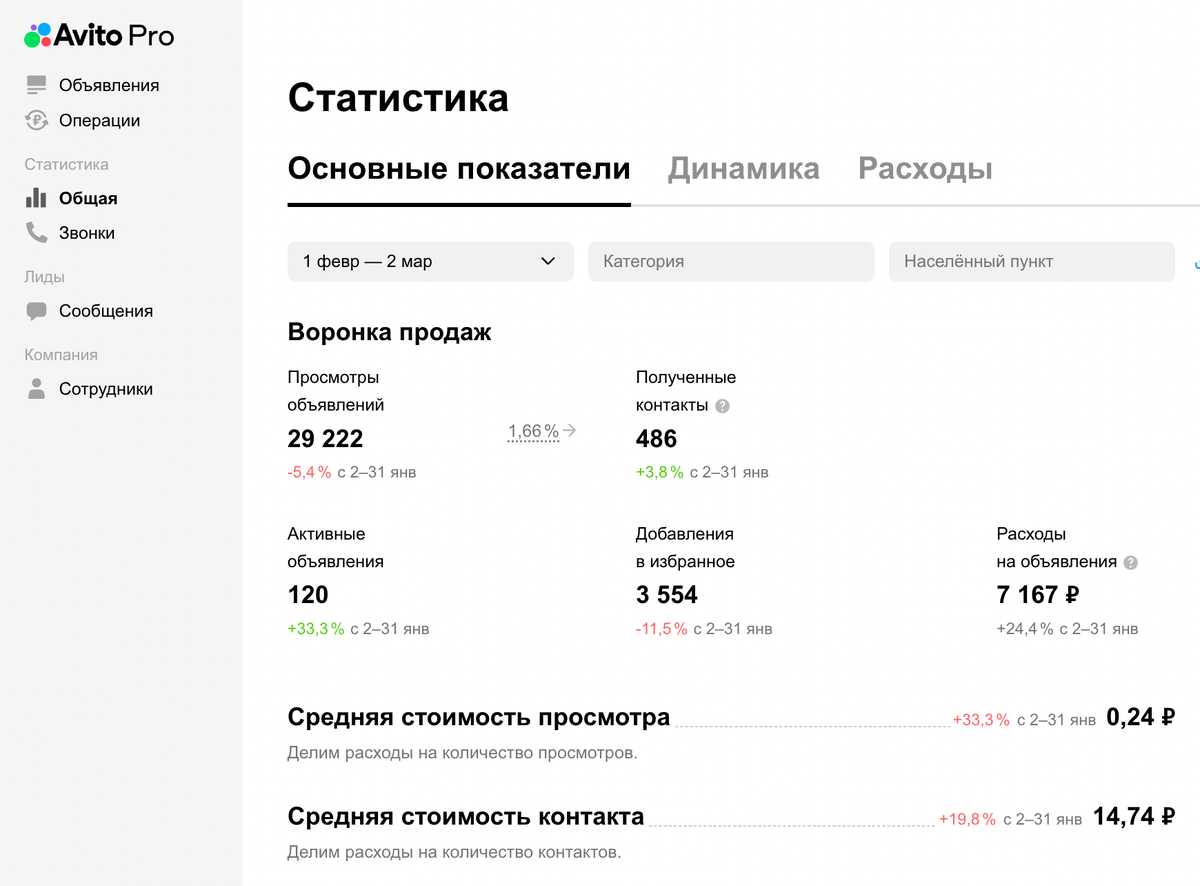Switch to the Основные показатели tab
Image resolution: width=1200 pixels, height=886 pixels.
(459, 168)
